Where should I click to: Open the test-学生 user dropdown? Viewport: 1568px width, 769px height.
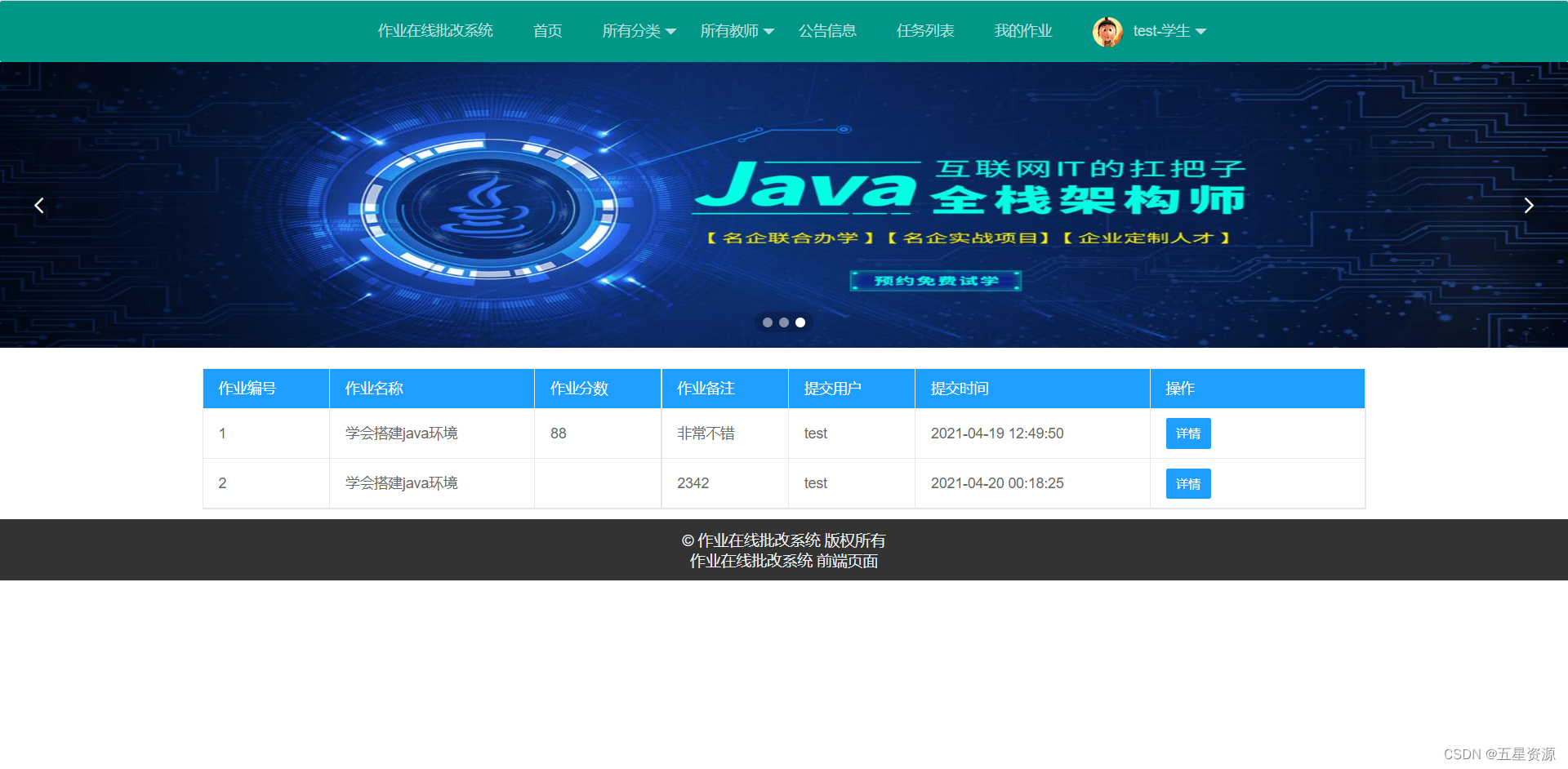1169,31
